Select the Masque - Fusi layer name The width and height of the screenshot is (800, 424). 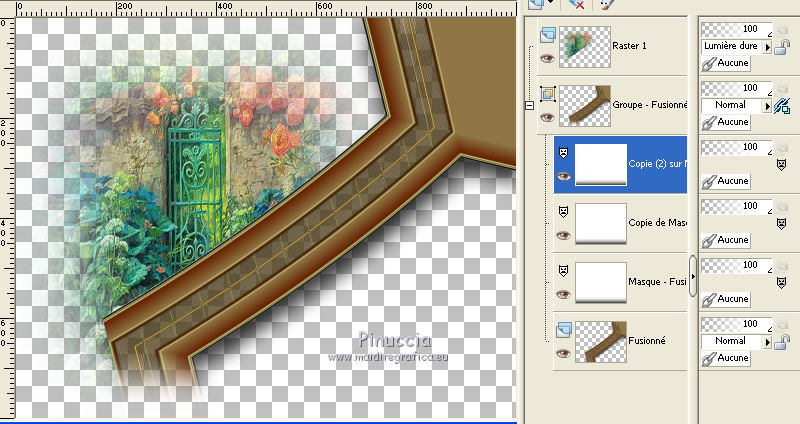pos(658,282)
